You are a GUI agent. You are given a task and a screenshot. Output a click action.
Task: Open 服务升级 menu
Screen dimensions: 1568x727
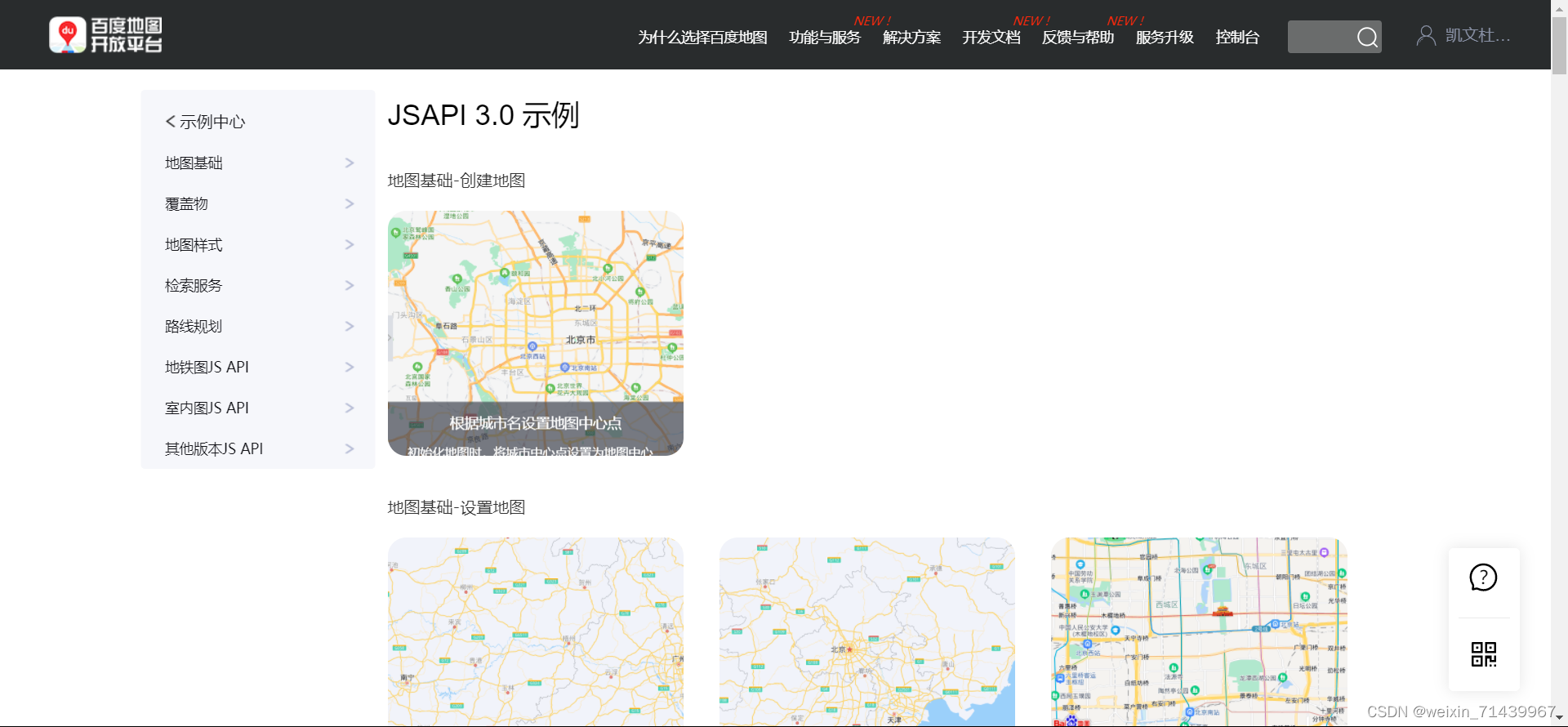point(1165,38)
